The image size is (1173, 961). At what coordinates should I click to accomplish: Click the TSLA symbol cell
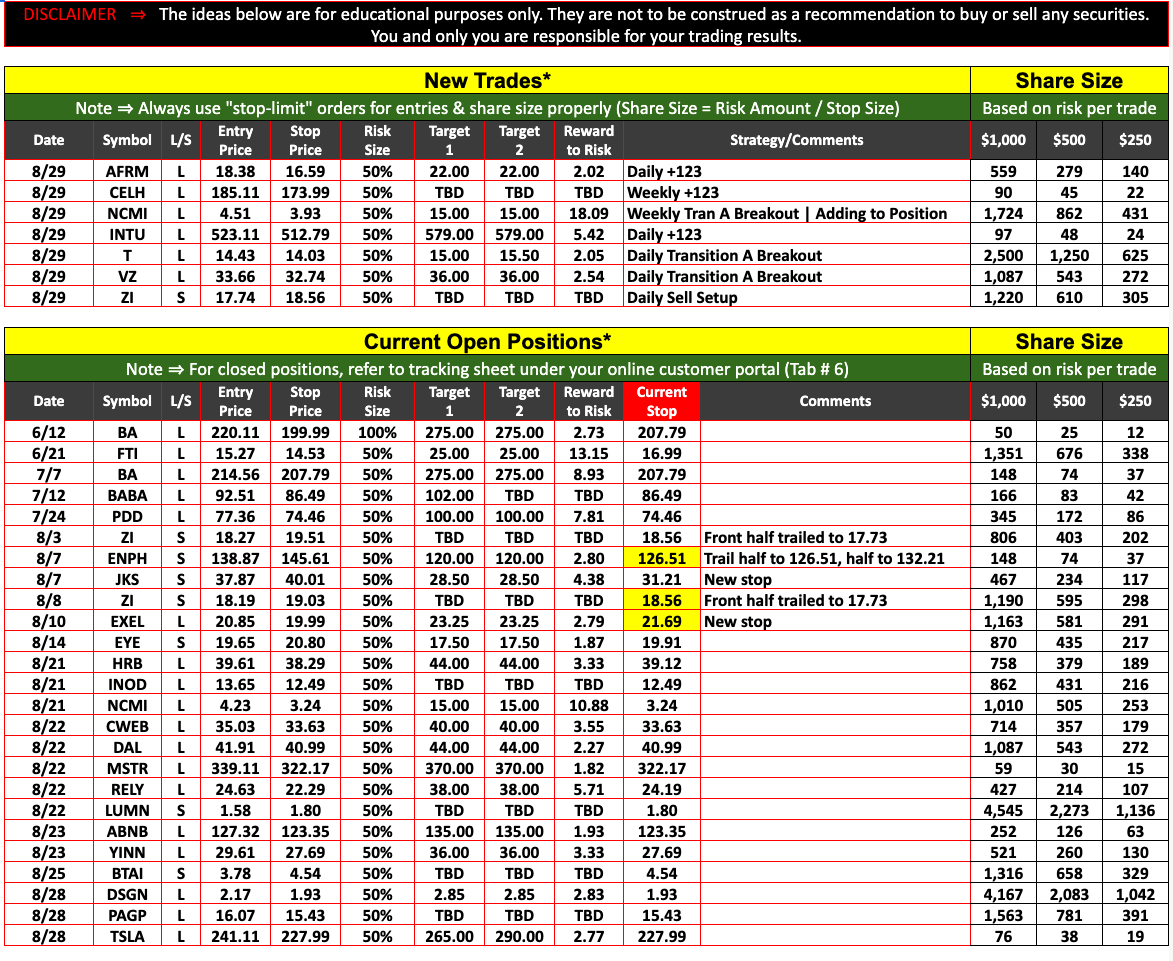click(127, 937)
